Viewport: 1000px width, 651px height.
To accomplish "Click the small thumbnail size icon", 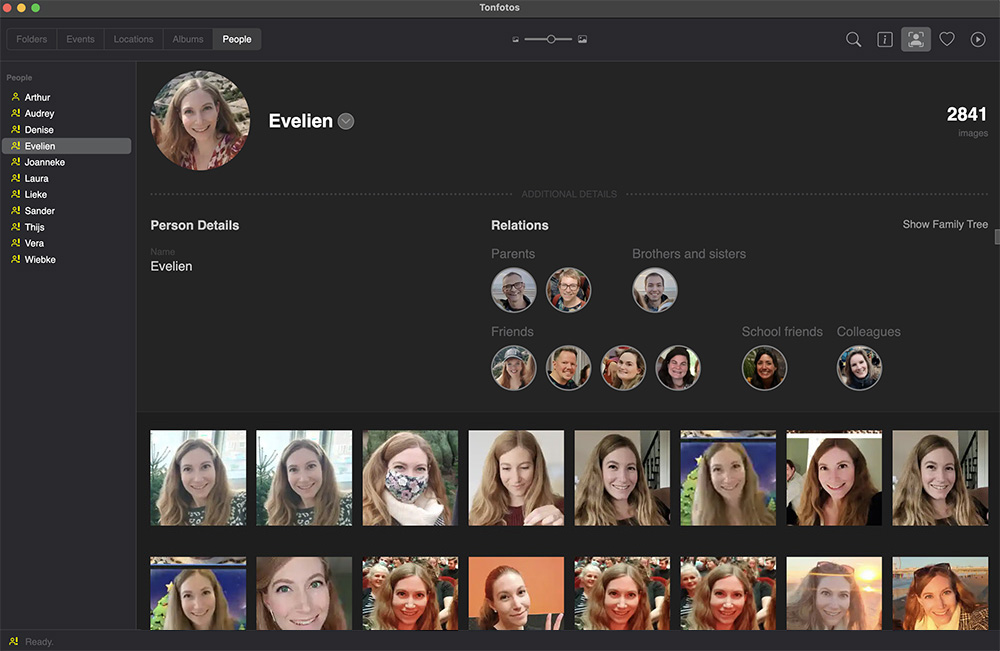I will click(x=516, y=40).
